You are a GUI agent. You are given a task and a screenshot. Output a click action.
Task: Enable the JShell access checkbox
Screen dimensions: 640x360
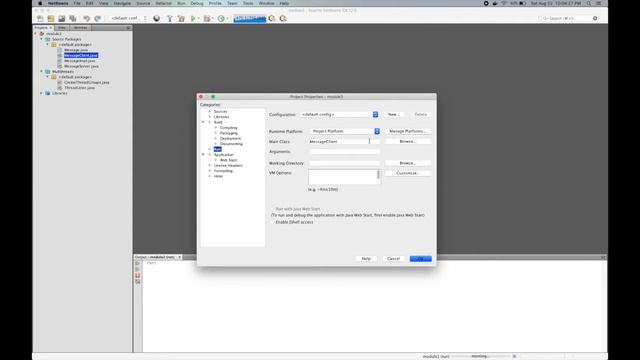[x=272, y=222]
